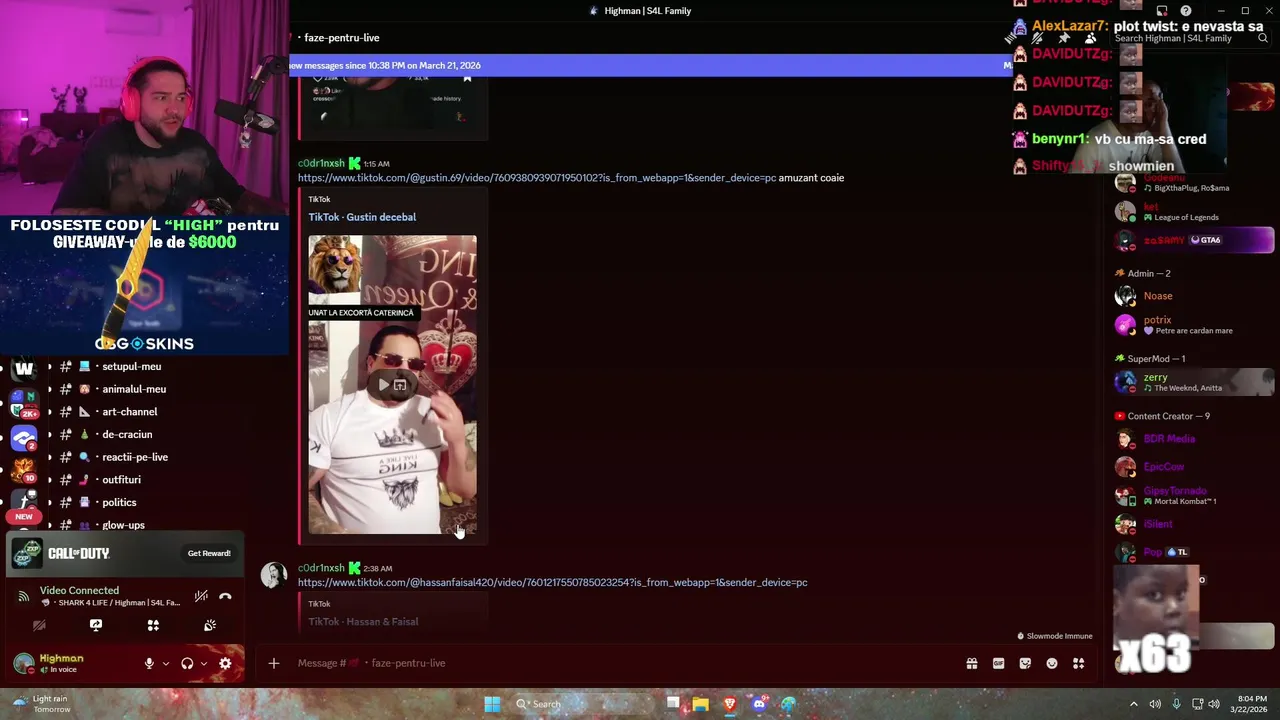Click the red NEW unread indicator
Viewport: 1280px width, 720px height.
[24, 517]
